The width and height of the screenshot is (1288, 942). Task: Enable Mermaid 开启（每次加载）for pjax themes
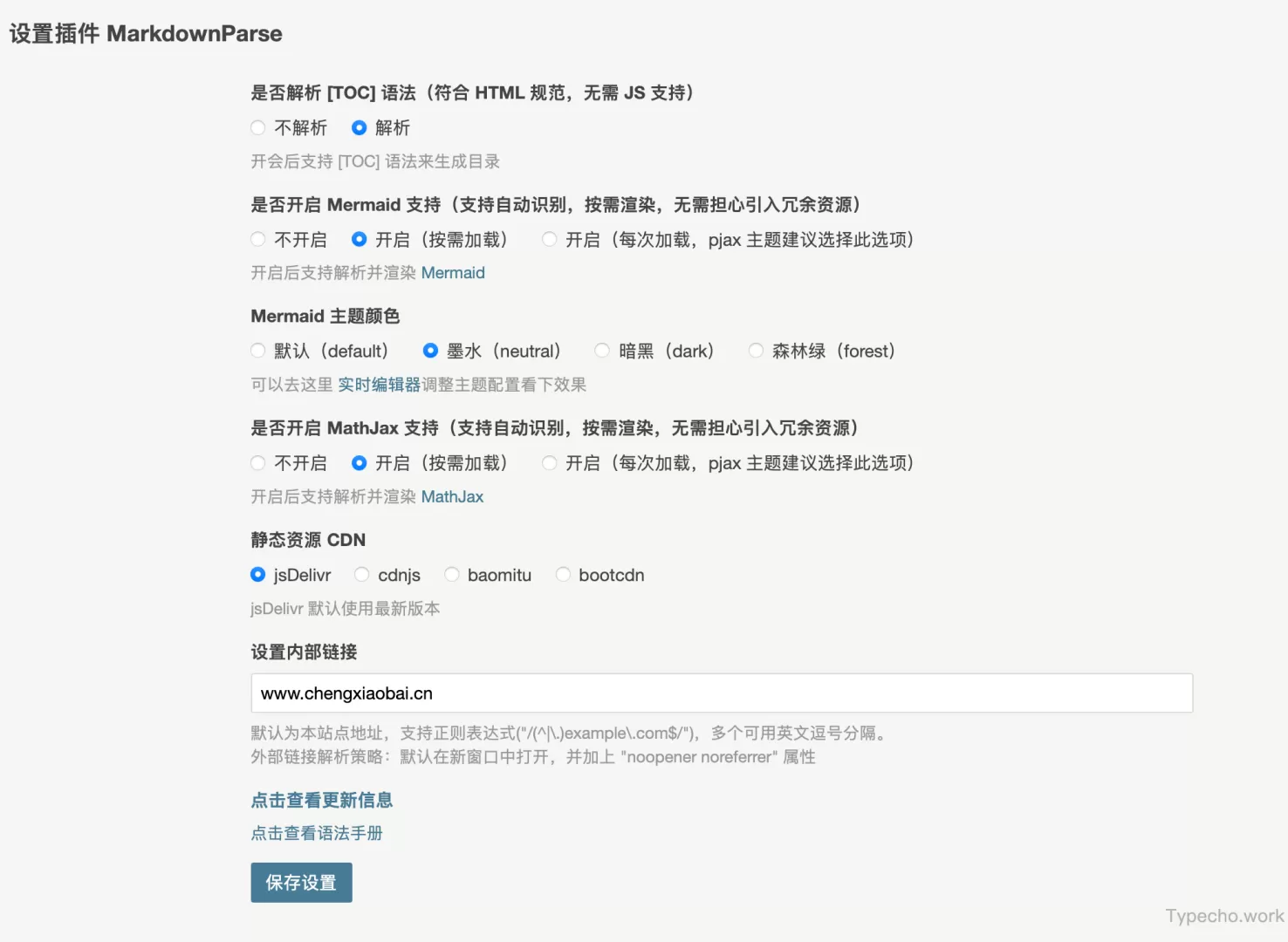tap(549, 239)
